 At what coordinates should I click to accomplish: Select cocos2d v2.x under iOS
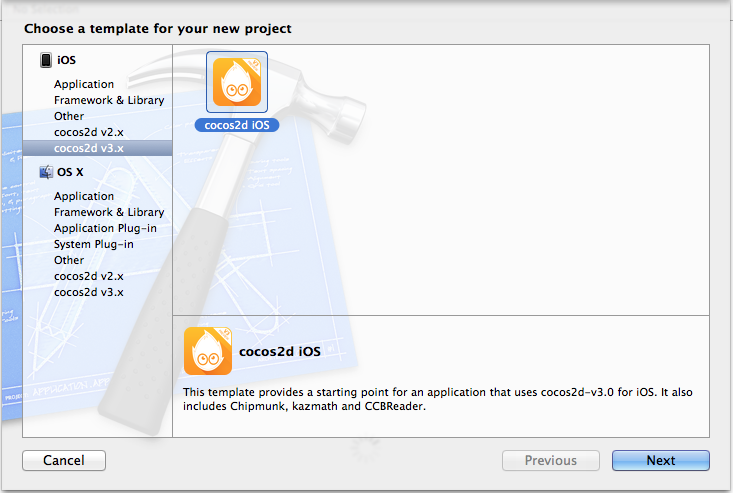coord(88,132)
